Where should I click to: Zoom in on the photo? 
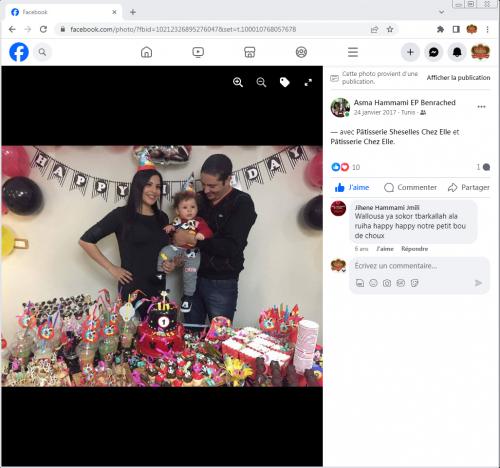coord(238,82)
